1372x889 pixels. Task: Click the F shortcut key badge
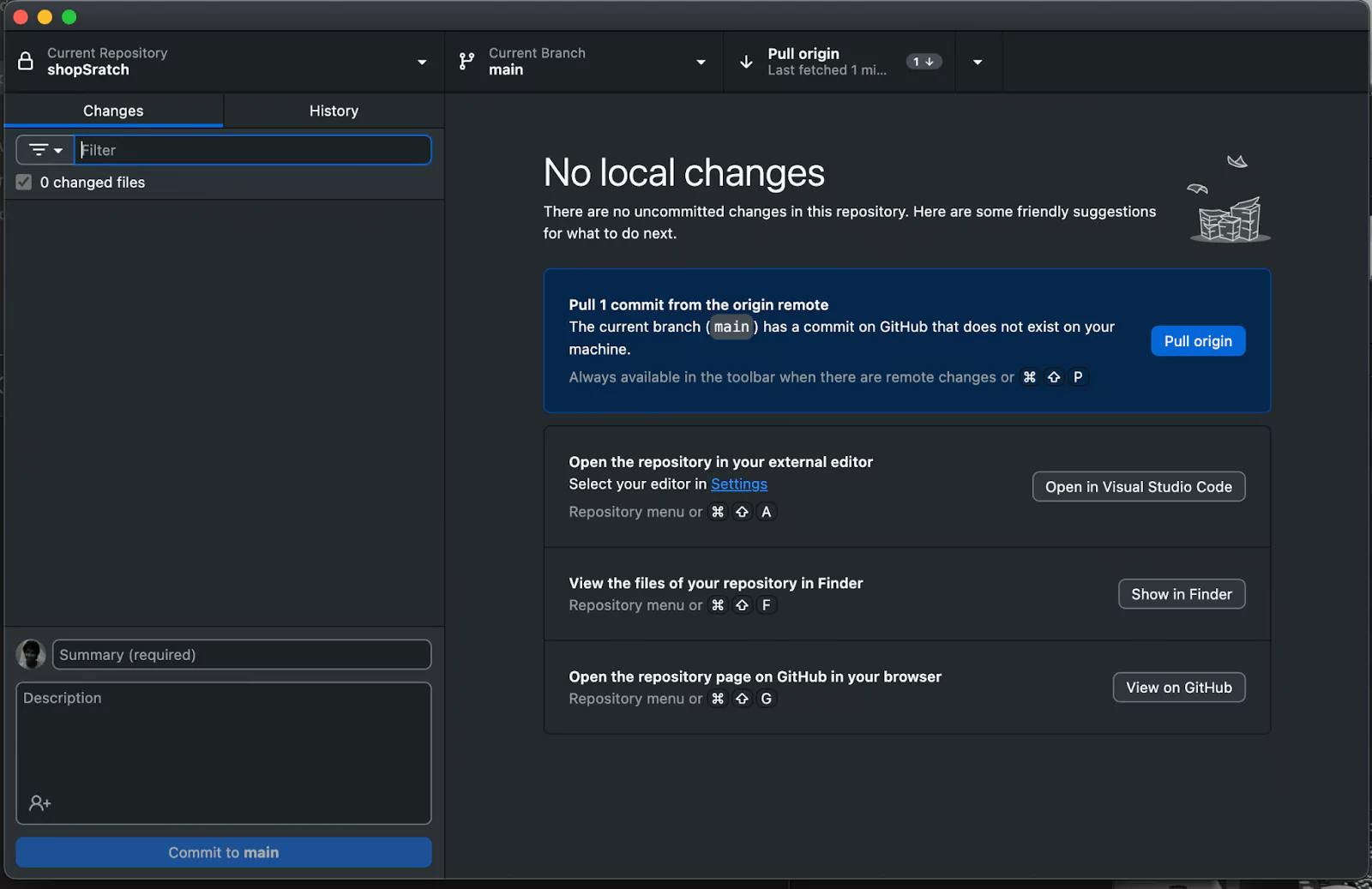point(767,605)
